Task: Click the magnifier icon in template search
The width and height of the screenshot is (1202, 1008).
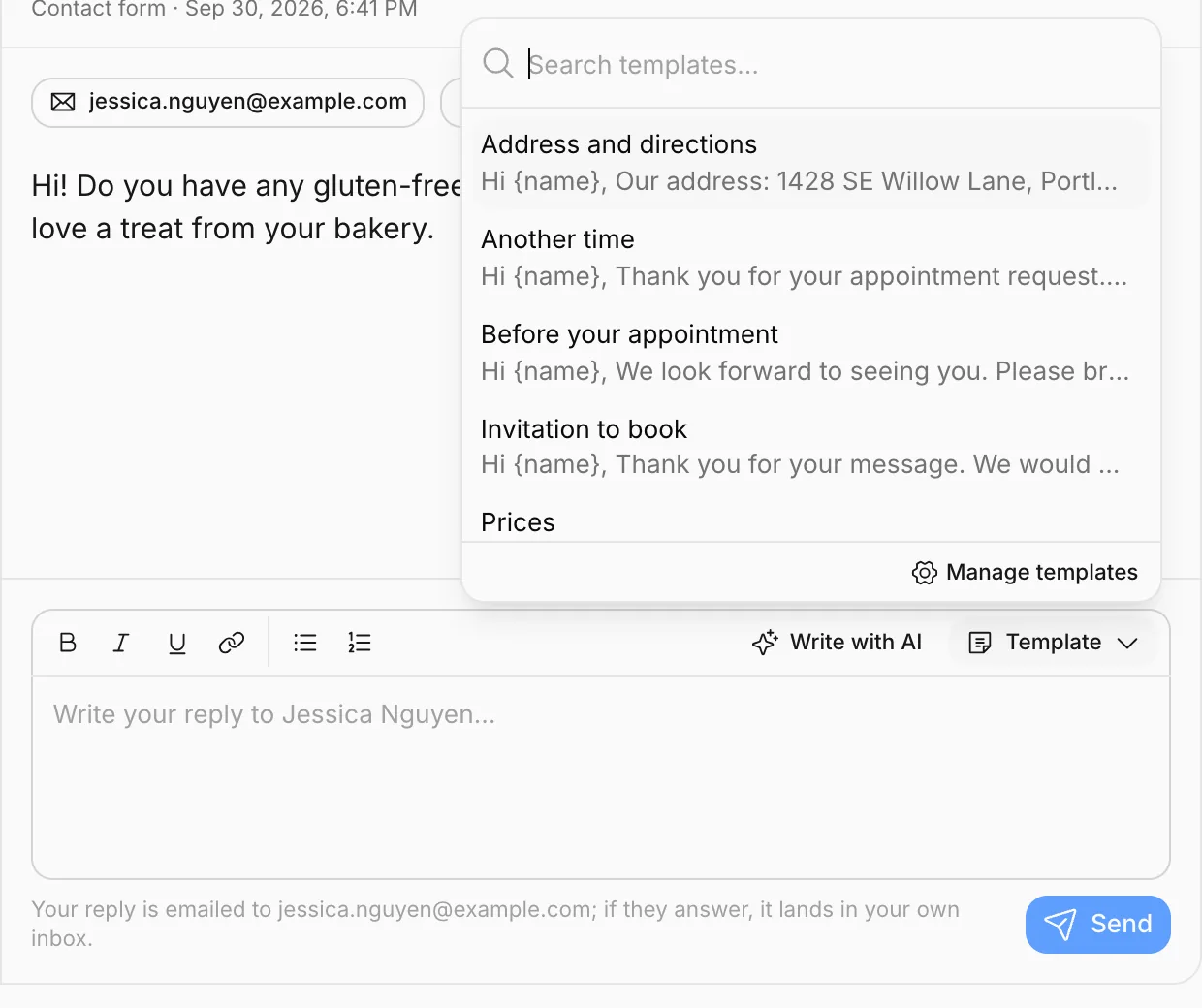Action: [x=498, y=64]
